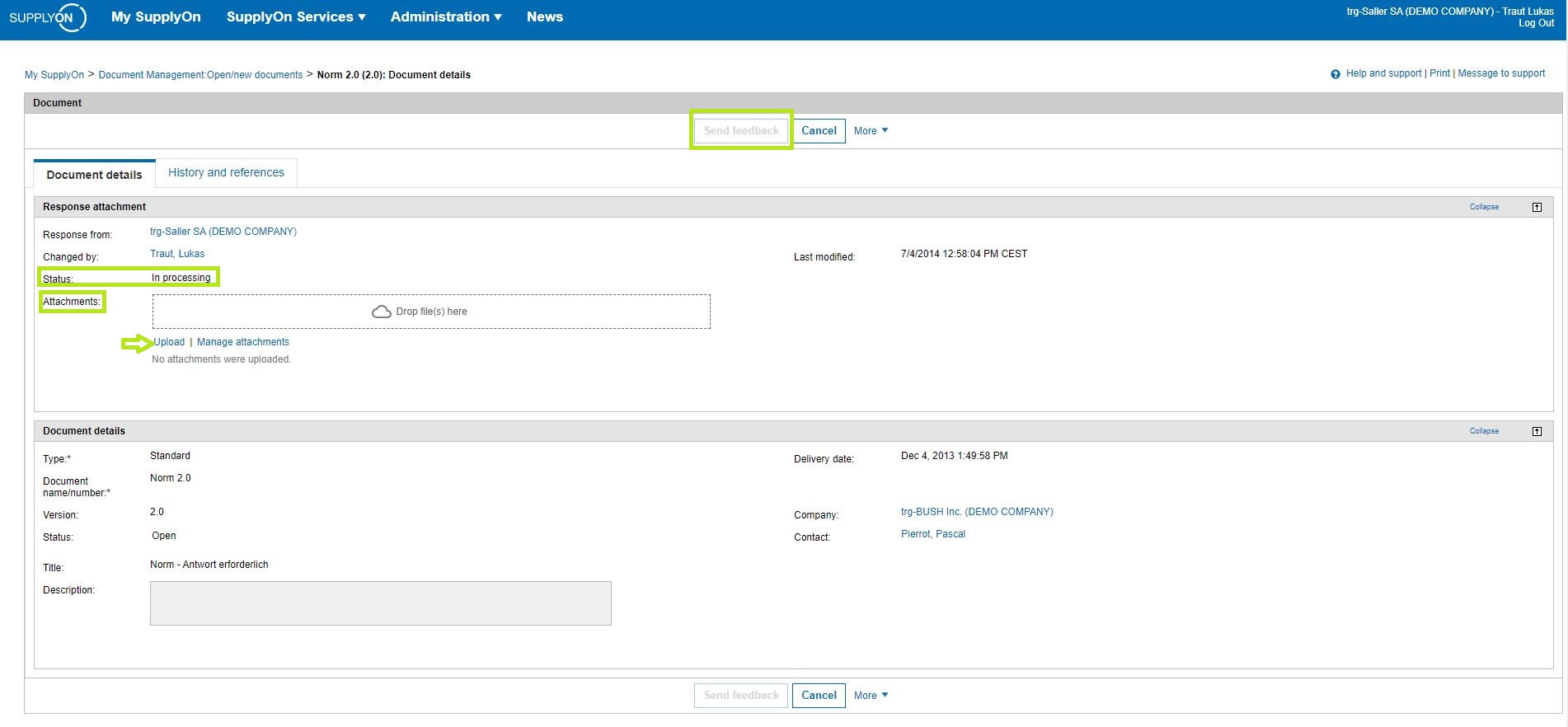Log out of the session
Image resolution: width=1568 pixels, height=727 pixels.
pos(1536,23)
